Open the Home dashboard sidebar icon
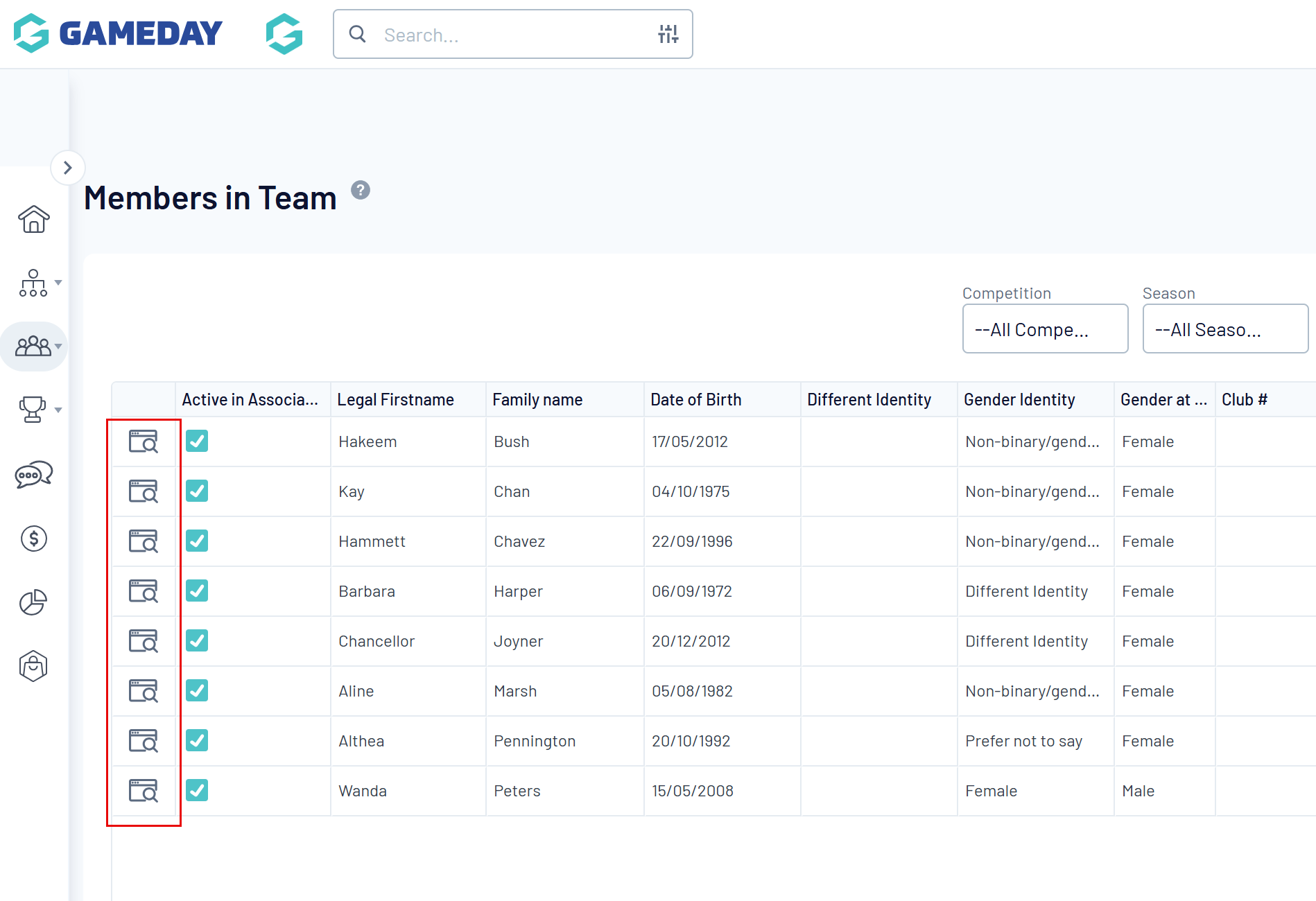1316x901 pixels. [x=33, y=219]
